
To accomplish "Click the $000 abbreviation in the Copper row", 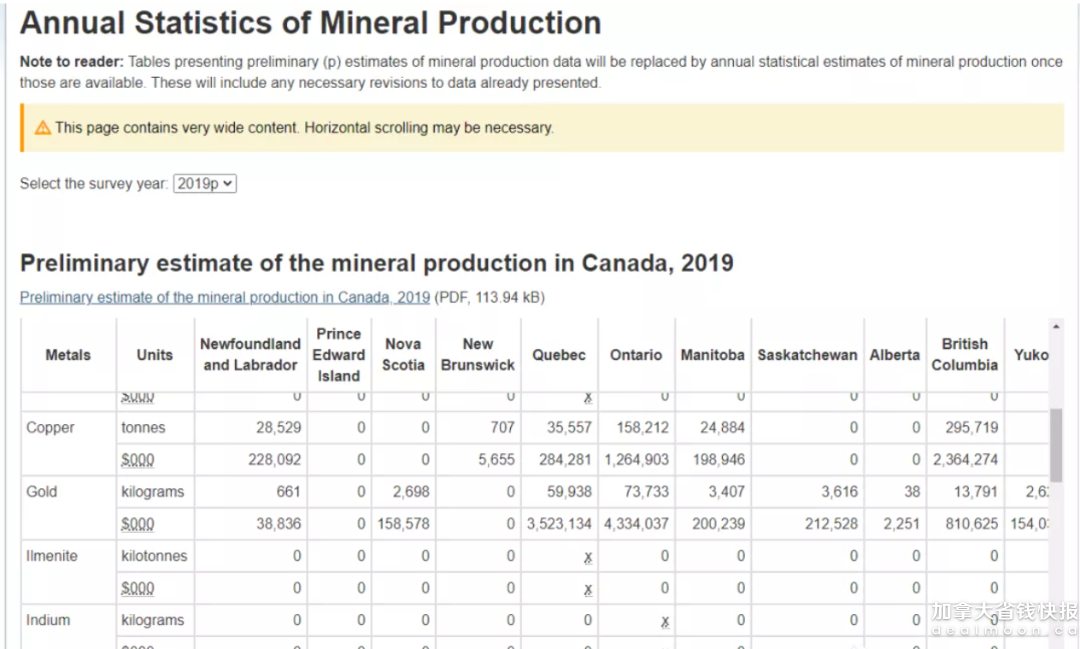I will click(138, 460).
